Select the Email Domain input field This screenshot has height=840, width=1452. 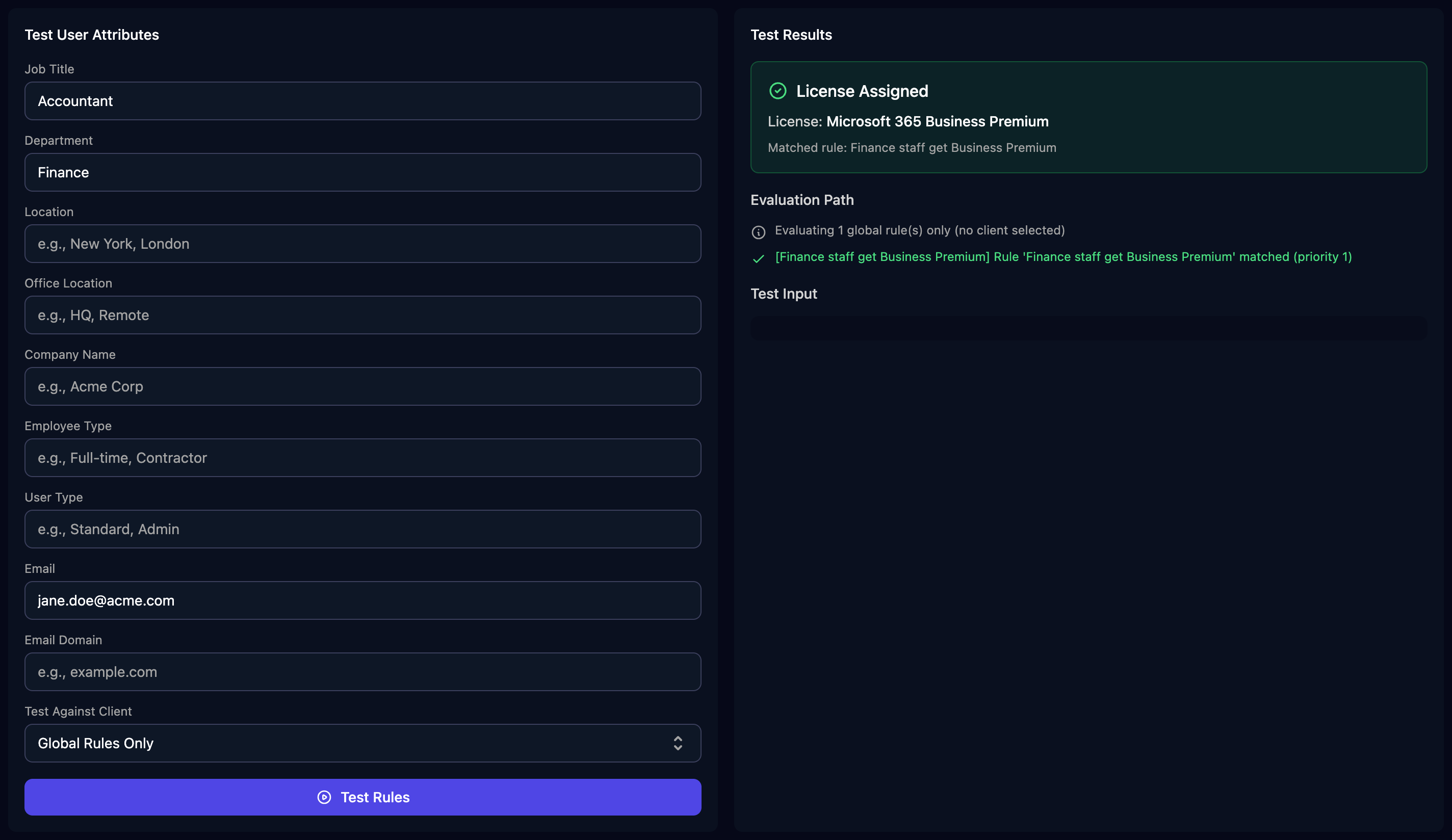point(362,672)
